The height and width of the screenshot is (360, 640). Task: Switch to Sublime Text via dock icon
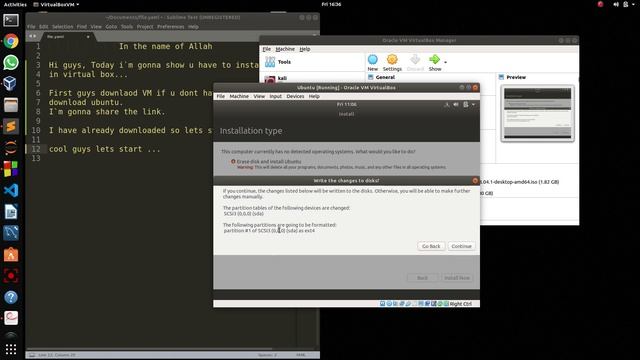[x=11, y=127]
